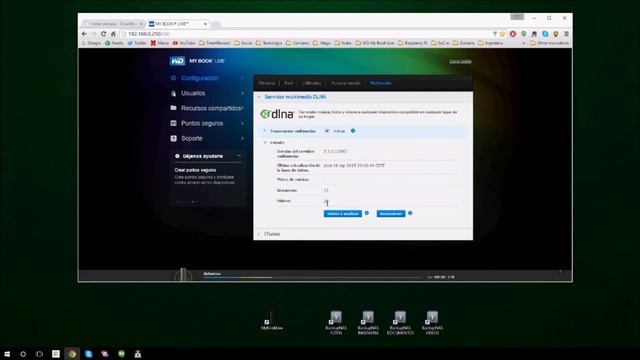Click the Déjenos ayudarle info icon
Image resolution: width=640 pixels, height=360 pixels.
click(x=177, y=156)
